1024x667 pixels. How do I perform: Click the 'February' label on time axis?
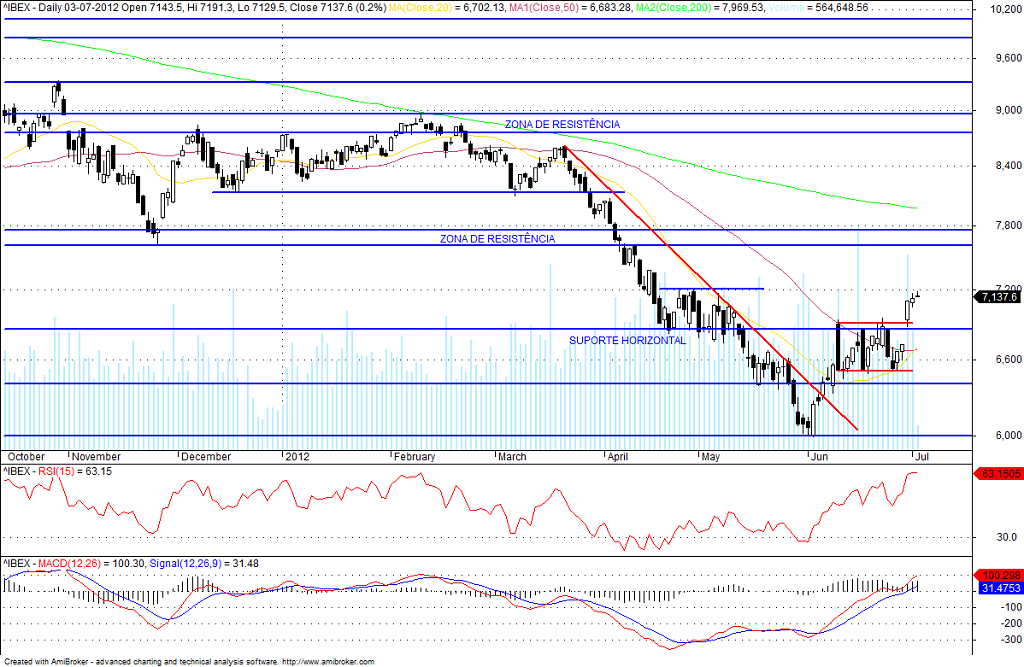click(415, 457)
